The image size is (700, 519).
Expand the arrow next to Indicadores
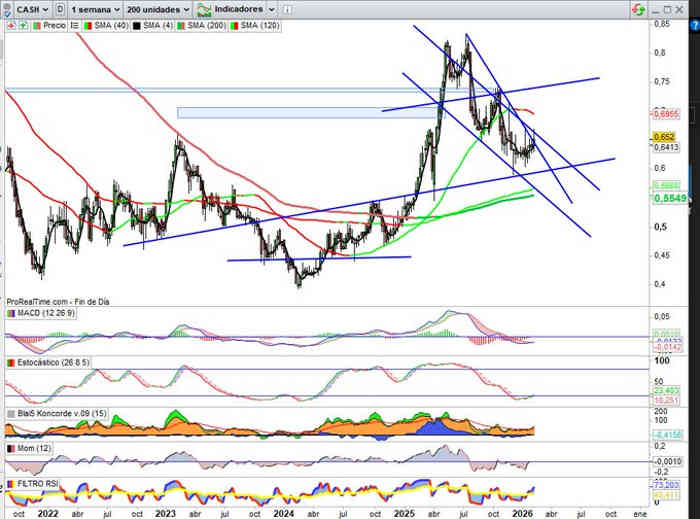tap(273, 8)
